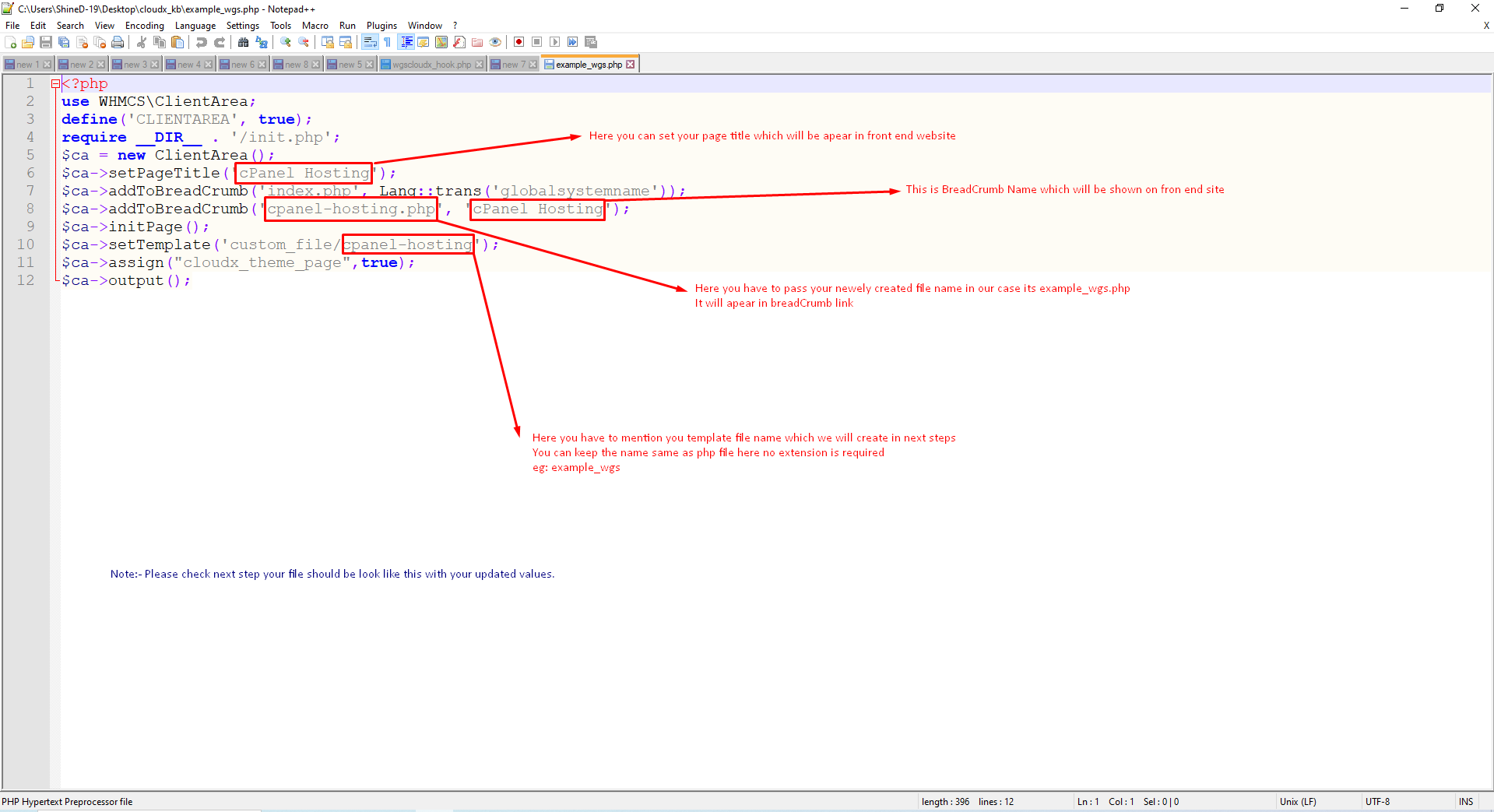Toggle Show All Characters pilcrow icon
The image size is (1494, 812).
pyautogui.click(x=387, y=42)
